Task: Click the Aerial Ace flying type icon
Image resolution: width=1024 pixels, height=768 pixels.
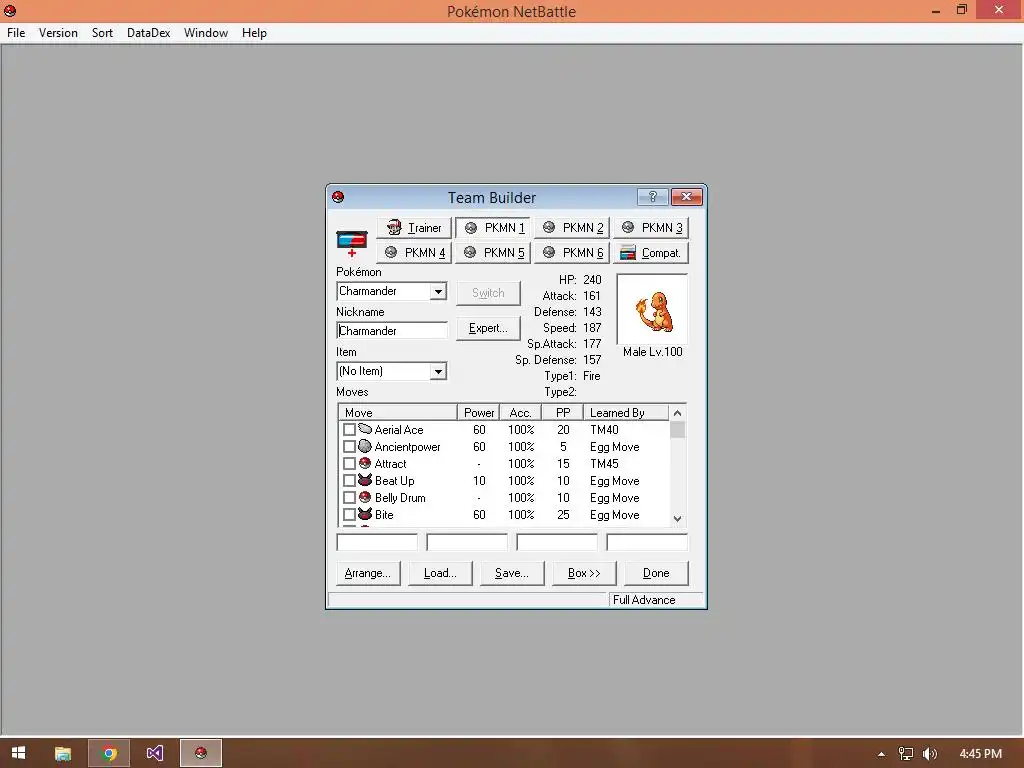Action: click(365, 429)
